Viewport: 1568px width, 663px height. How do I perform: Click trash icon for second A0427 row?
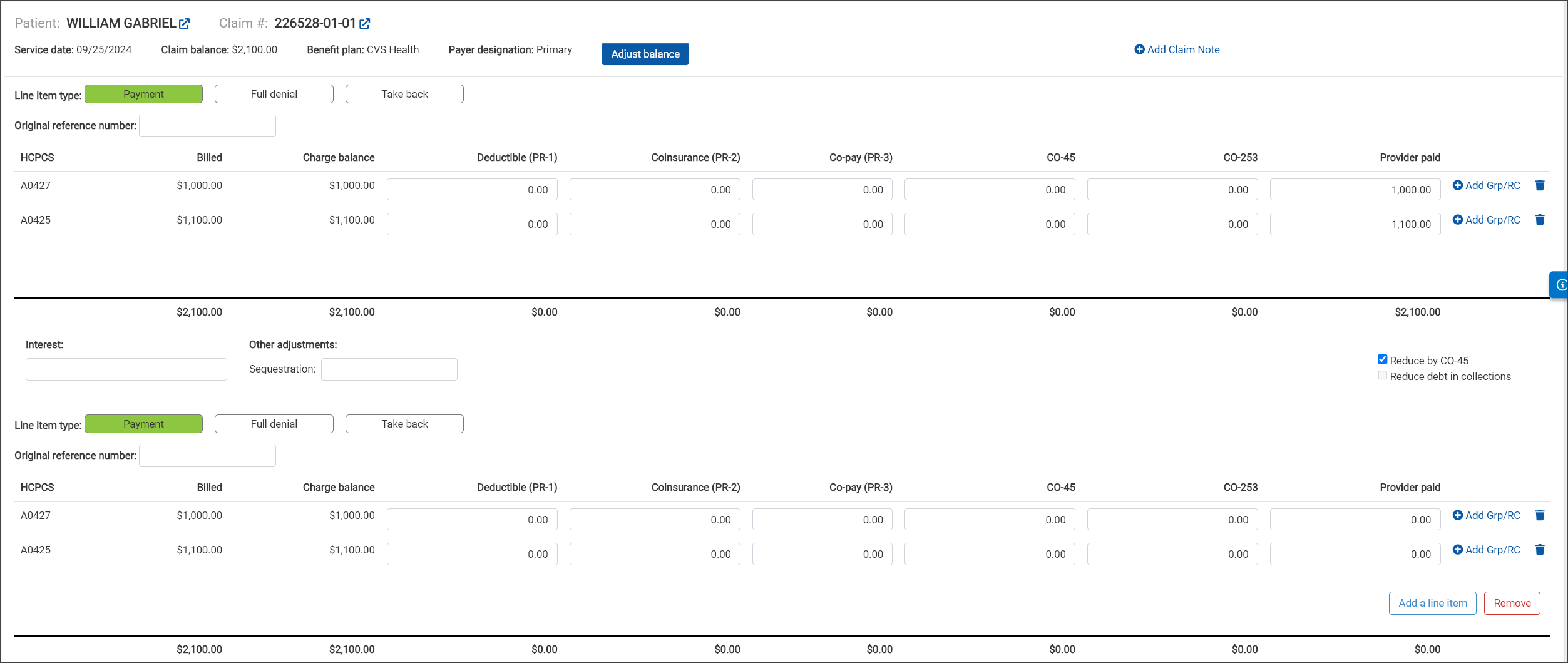coord(1540,515)
